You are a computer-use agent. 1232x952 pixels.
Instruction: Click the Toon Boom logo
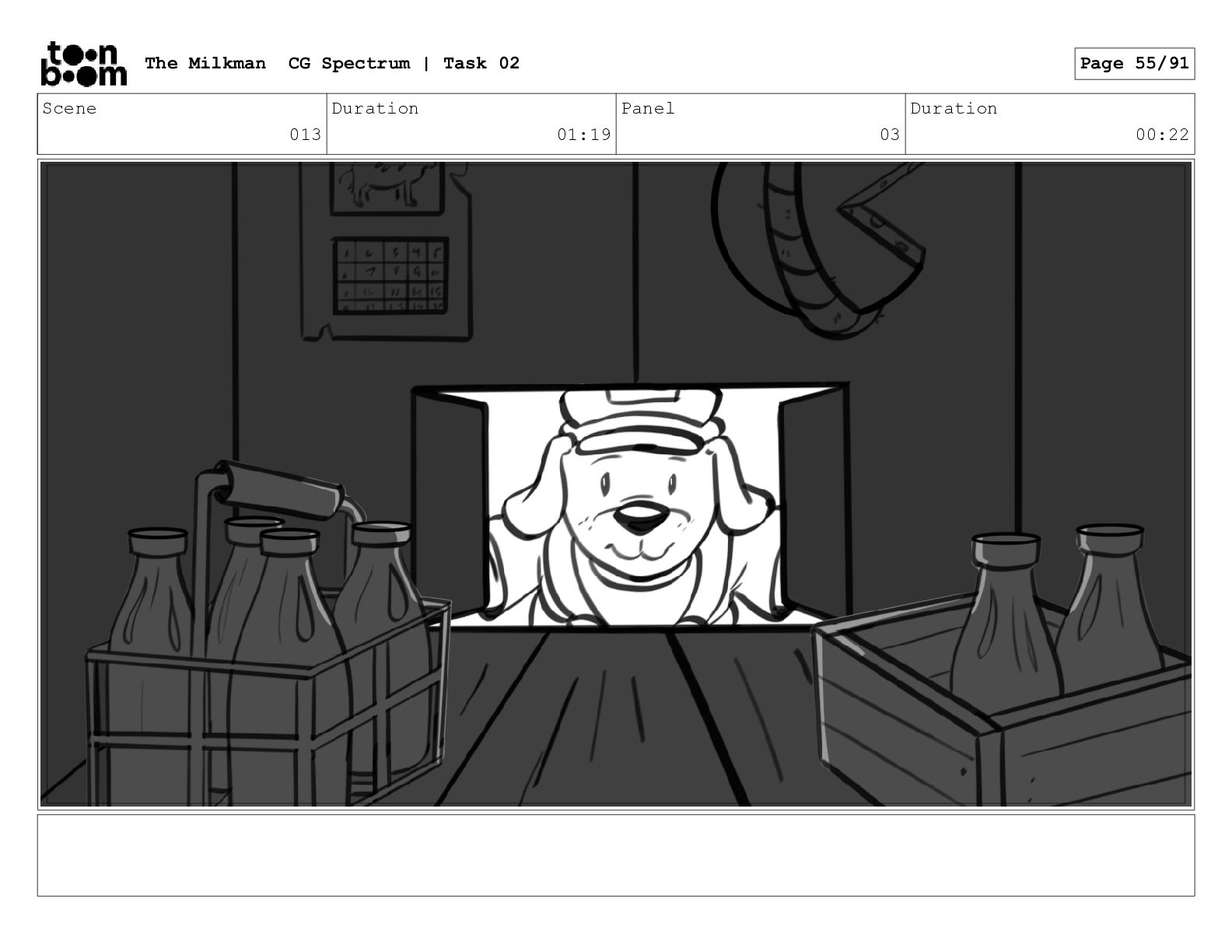83,63
